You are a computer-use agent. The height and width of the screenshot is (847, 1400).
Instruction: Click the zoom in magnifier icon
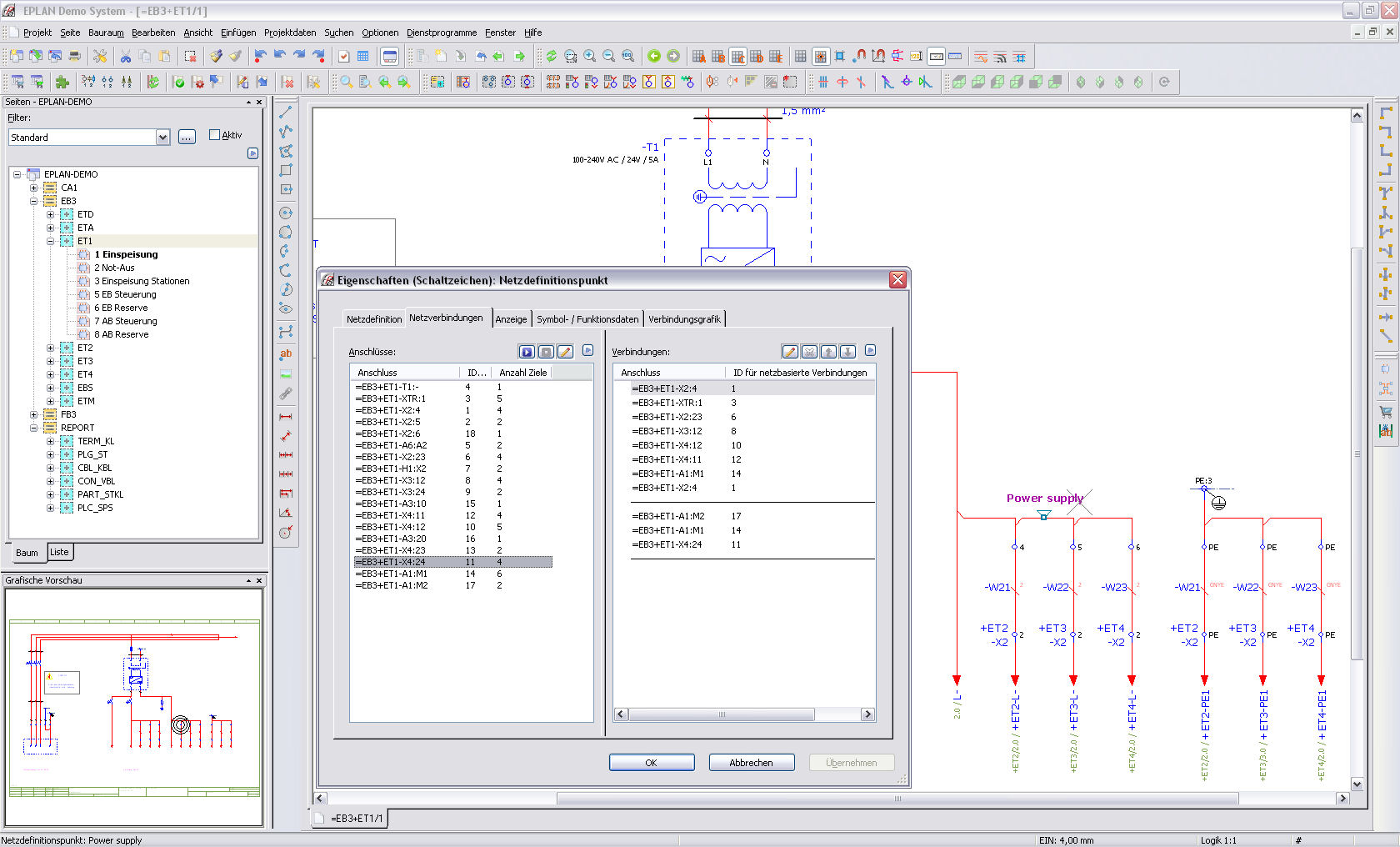(590, 57)
